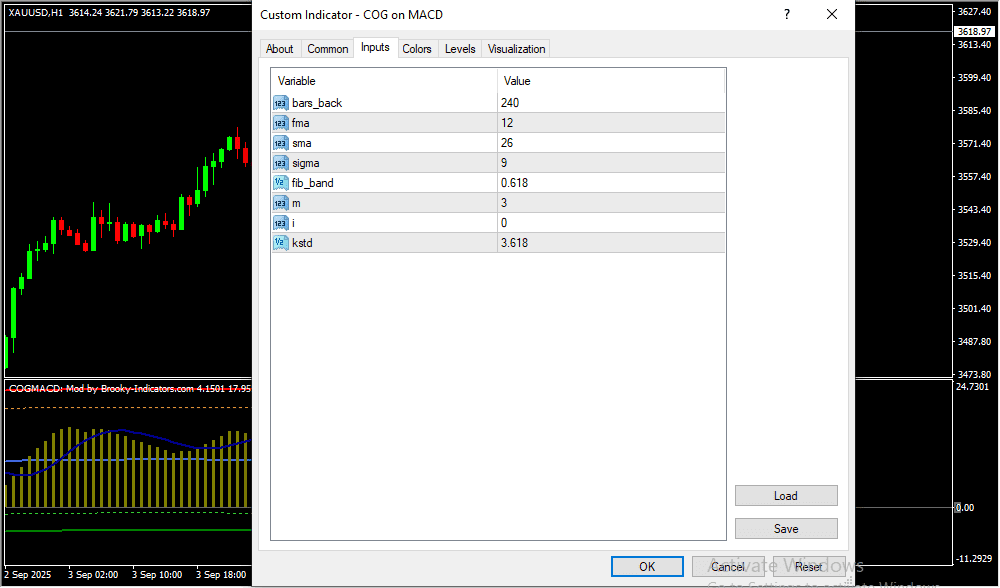Screen dimensions: 1000x588
Task: Click the kstd double type icon
Action: click(x=280, y=243)
